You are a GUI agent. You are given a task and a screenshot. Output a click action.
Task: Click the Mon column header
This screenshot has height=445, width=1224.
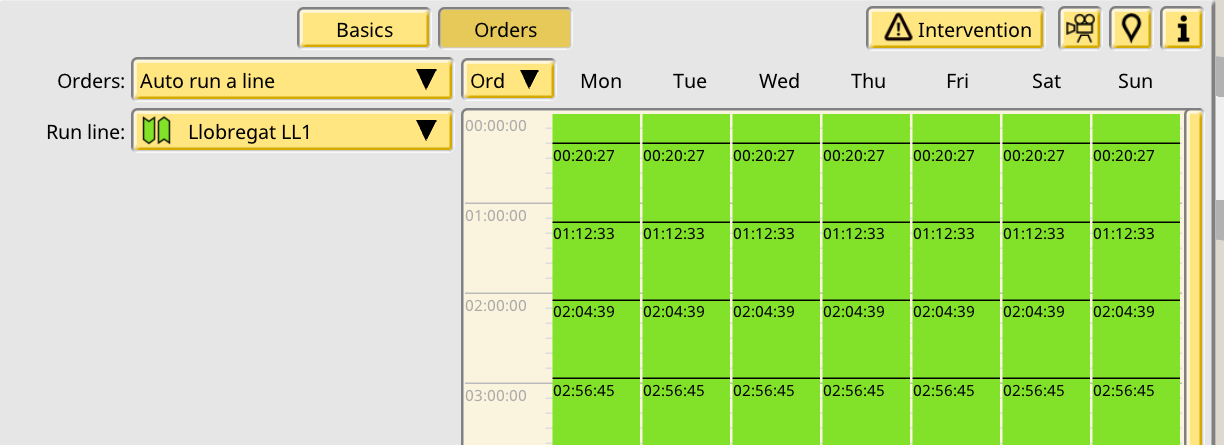601,81
